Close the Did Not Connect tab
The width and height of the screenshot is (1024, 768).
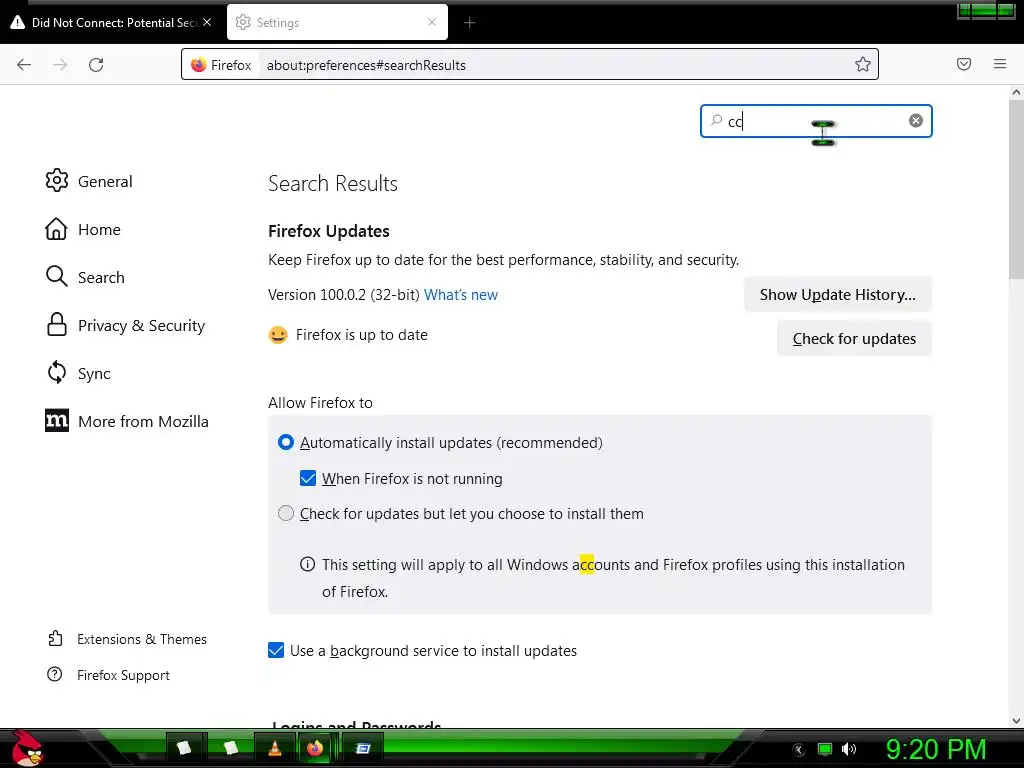tap(207, 22)
